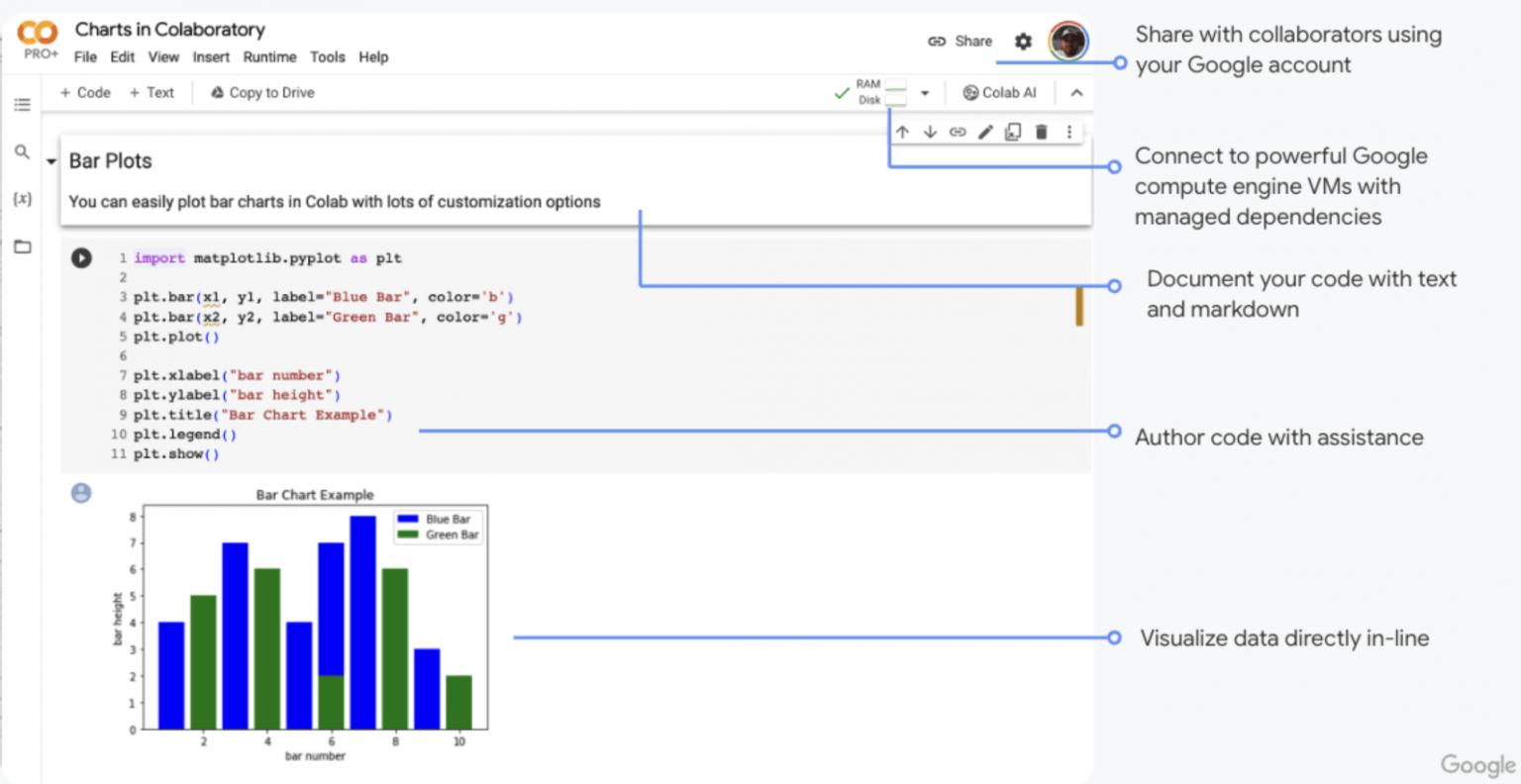Open notebook settings gear
1521x784 pixels.
pos(1023,42)
